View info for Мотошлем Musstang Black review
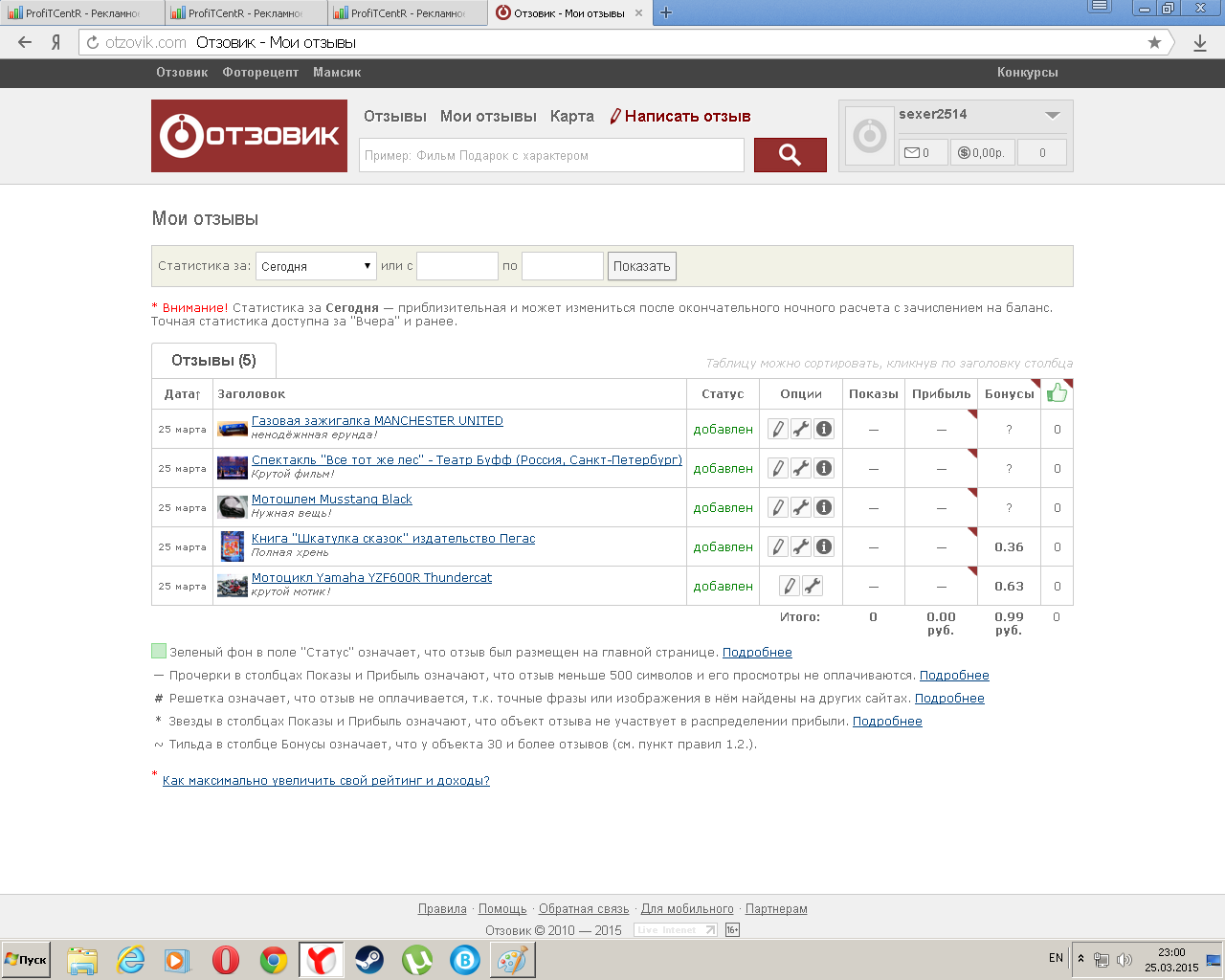The height and width of the screenshot is (980, 1225). [x=824, y=507]
